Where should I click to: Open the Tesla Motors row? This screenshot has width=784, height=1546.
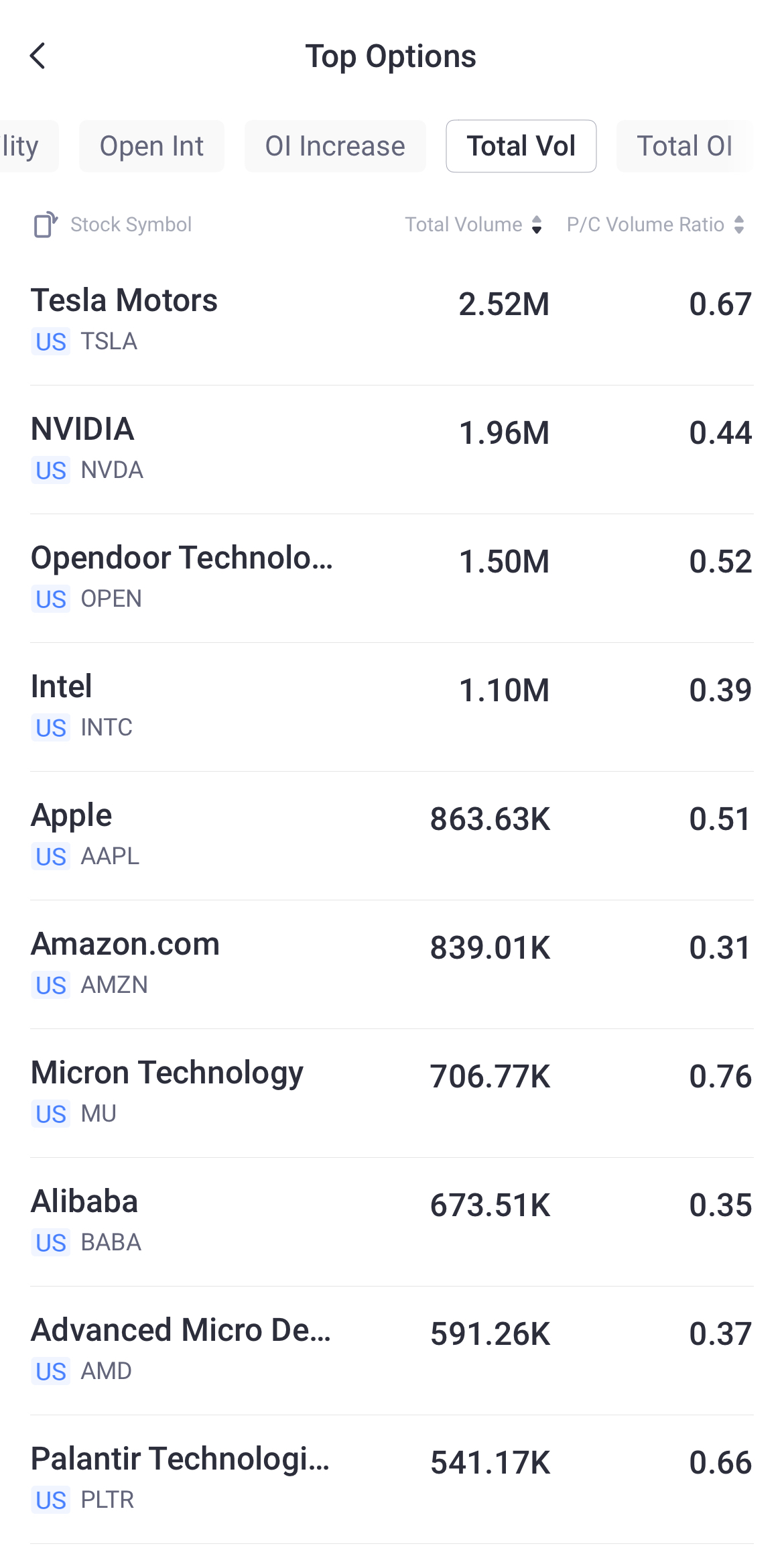392,320
